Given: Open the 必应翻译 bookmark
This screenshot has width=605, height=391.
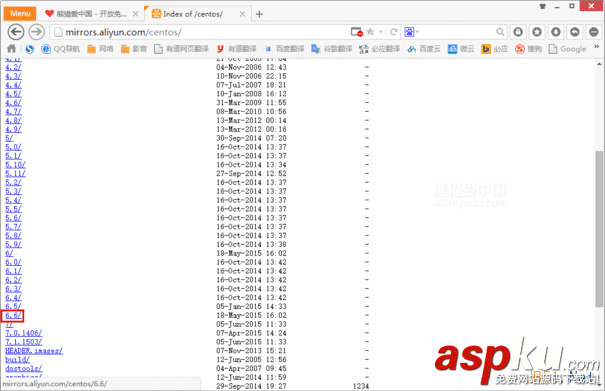Looking at the screenshot, I should point(380,49).
